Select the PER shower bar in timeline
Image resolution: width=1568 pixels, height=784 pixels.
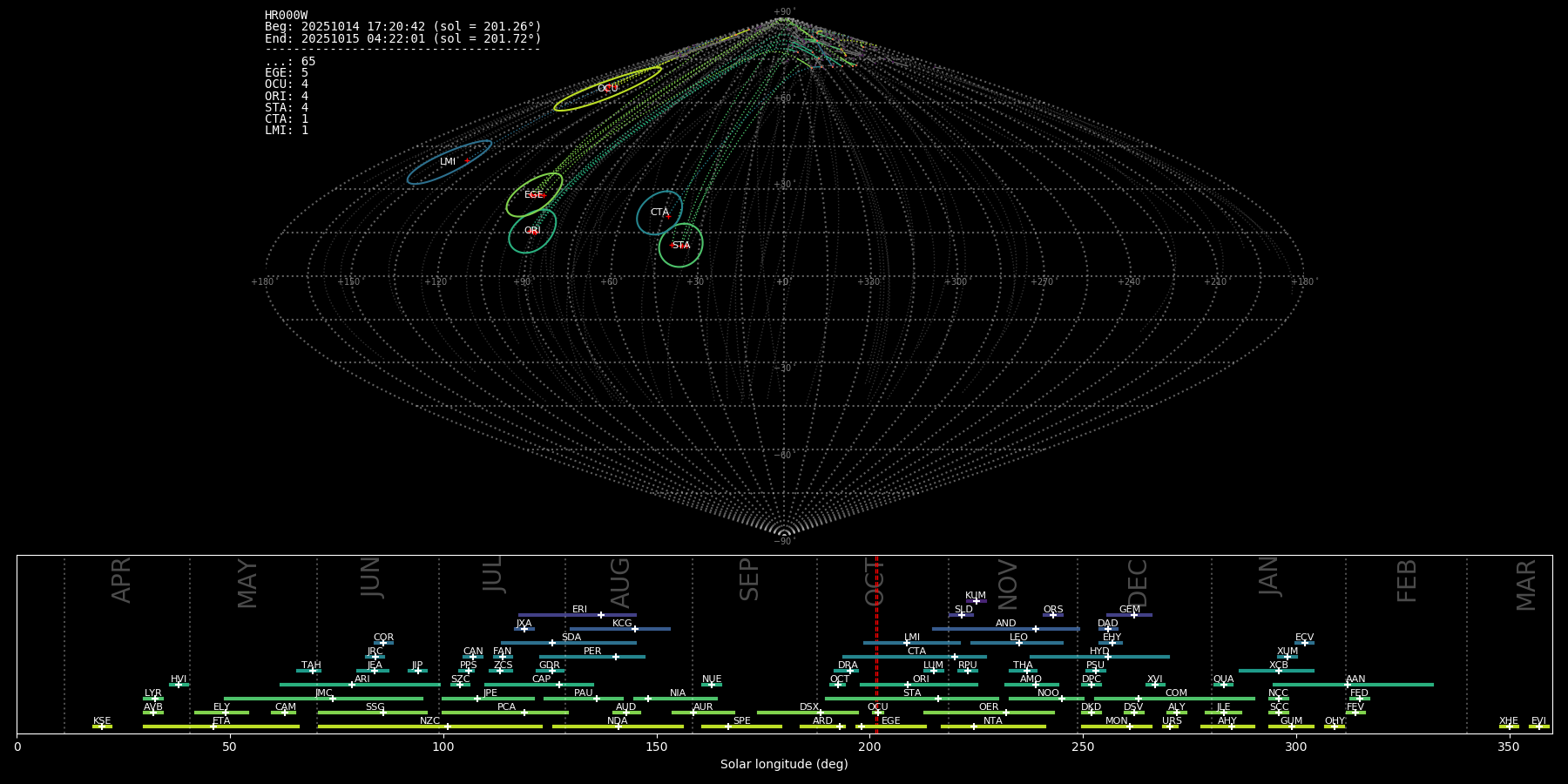(592, 657)
